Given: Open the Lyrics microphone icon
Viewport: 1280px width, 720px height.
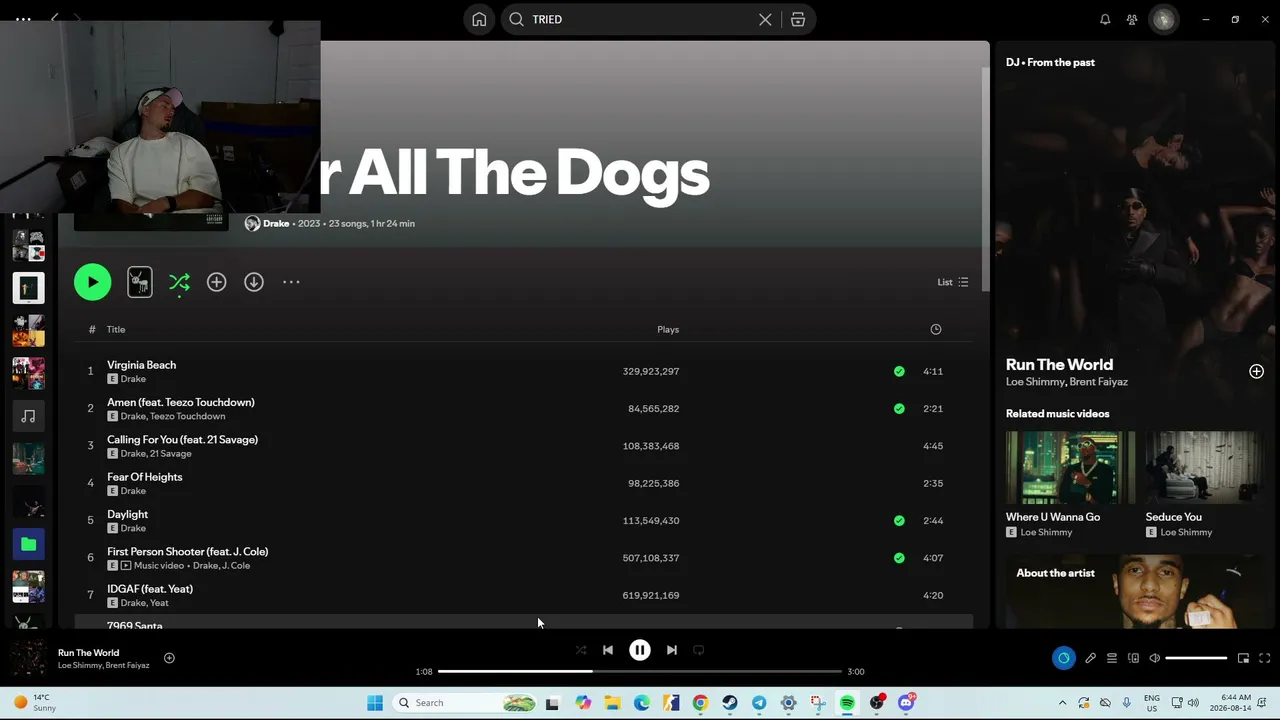Looking at the screenshot, I should 1091,658.
